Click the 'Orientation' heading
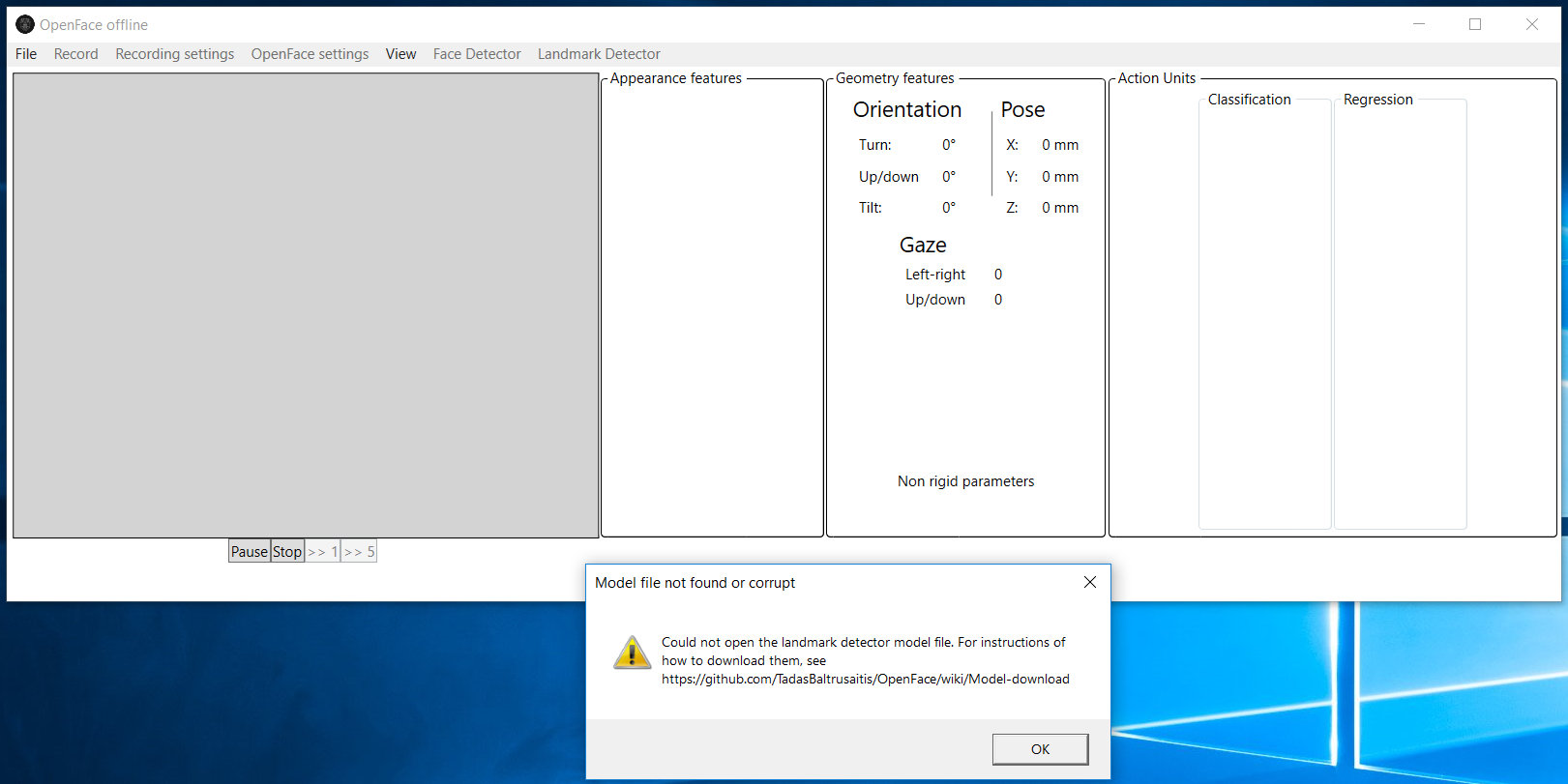This screenshot has height=784, width=1568. click(x=907, y=110)
